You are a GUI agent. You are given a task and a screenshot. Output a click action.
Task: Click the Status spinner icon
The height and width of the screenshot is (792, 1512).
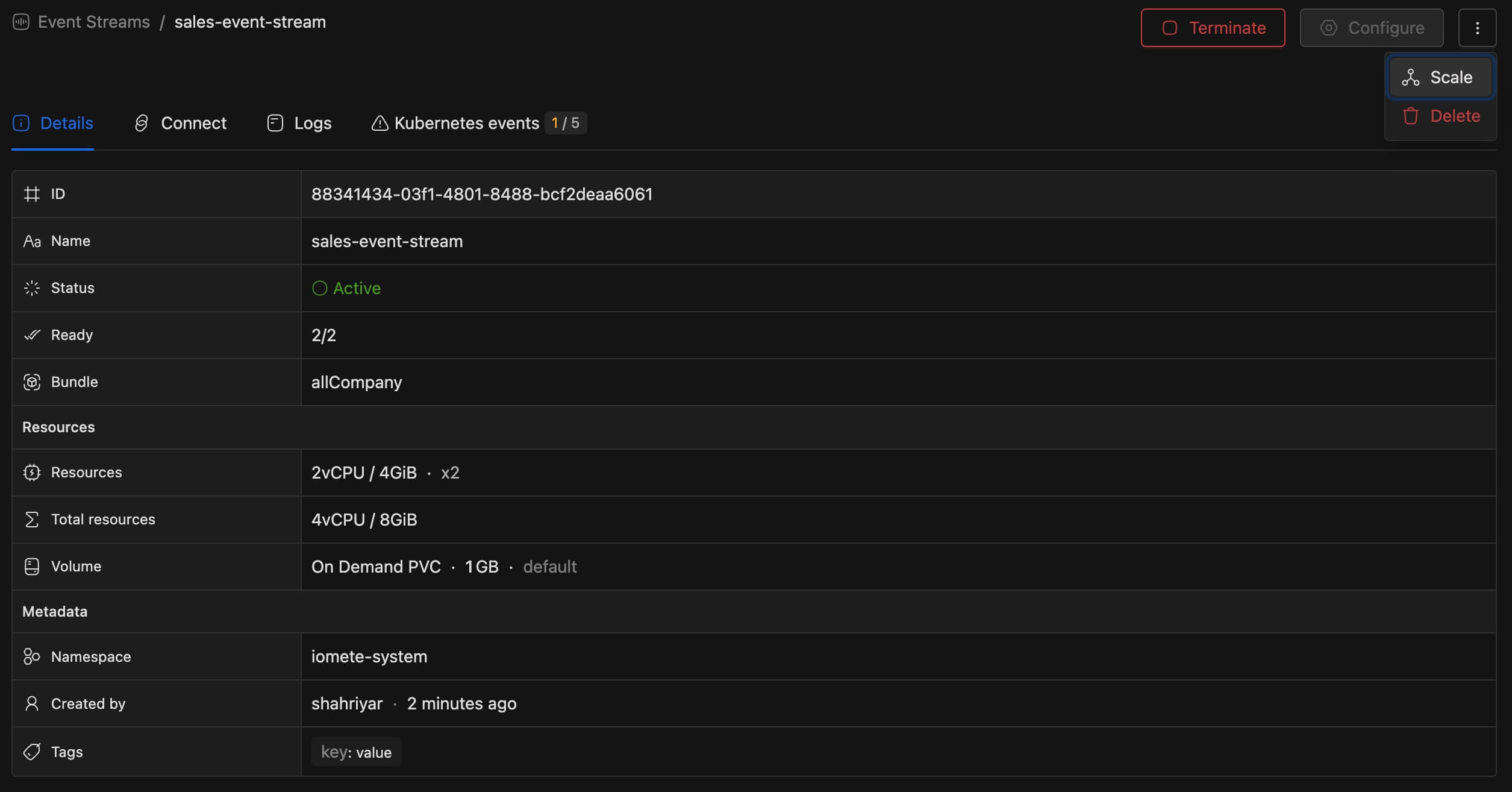coord(32,288)
